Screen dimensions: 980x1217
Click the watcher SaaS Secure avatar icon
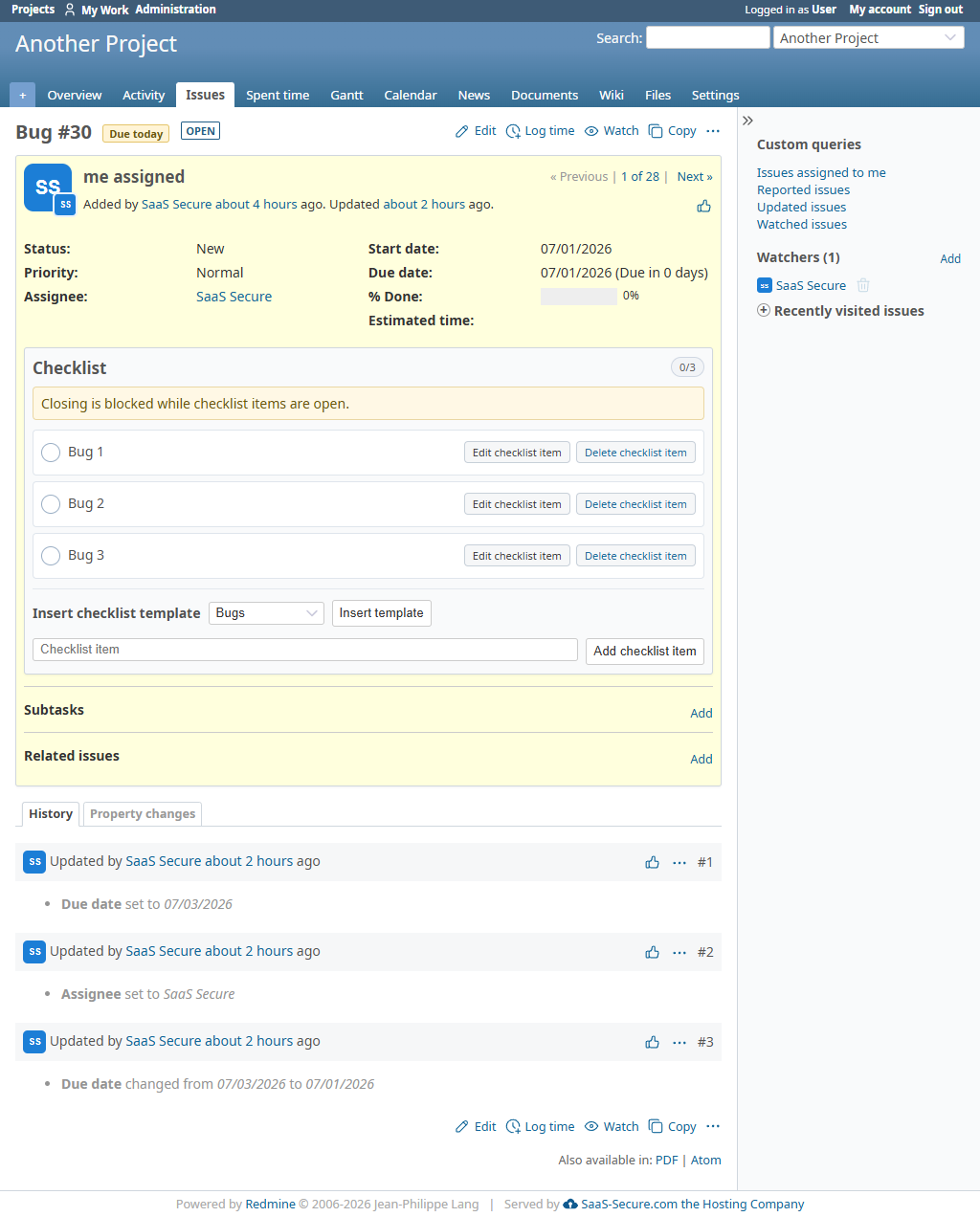click(765, 285)
